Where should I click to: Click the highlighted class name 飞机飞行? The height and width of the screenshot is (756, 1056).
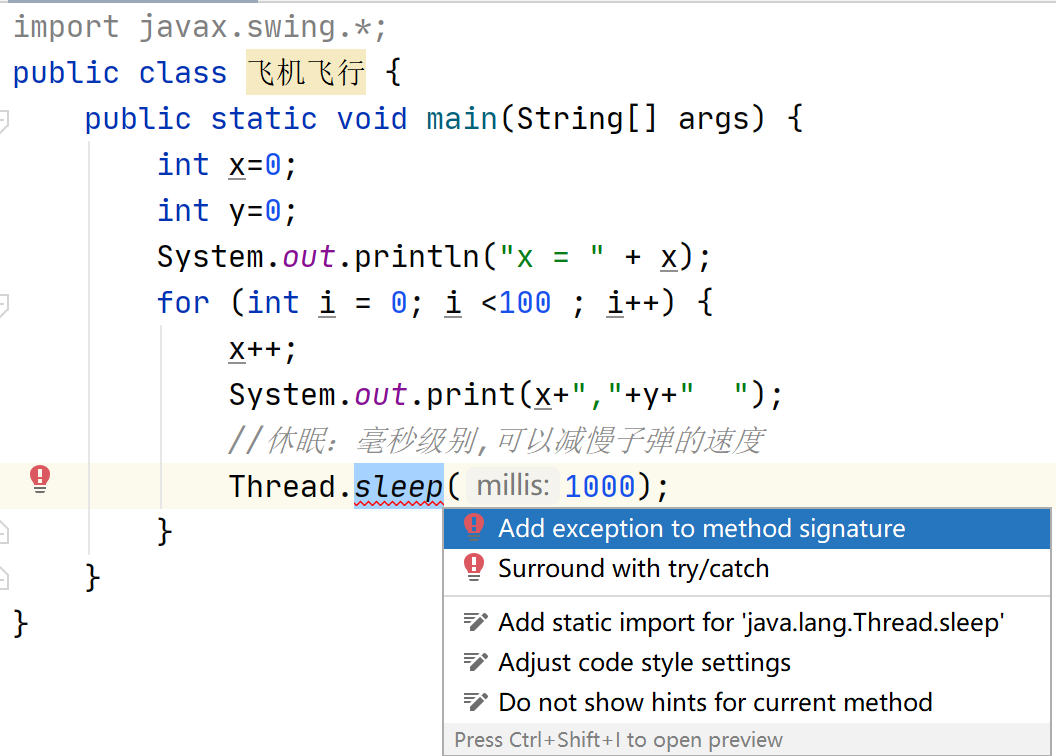(306, 72)
